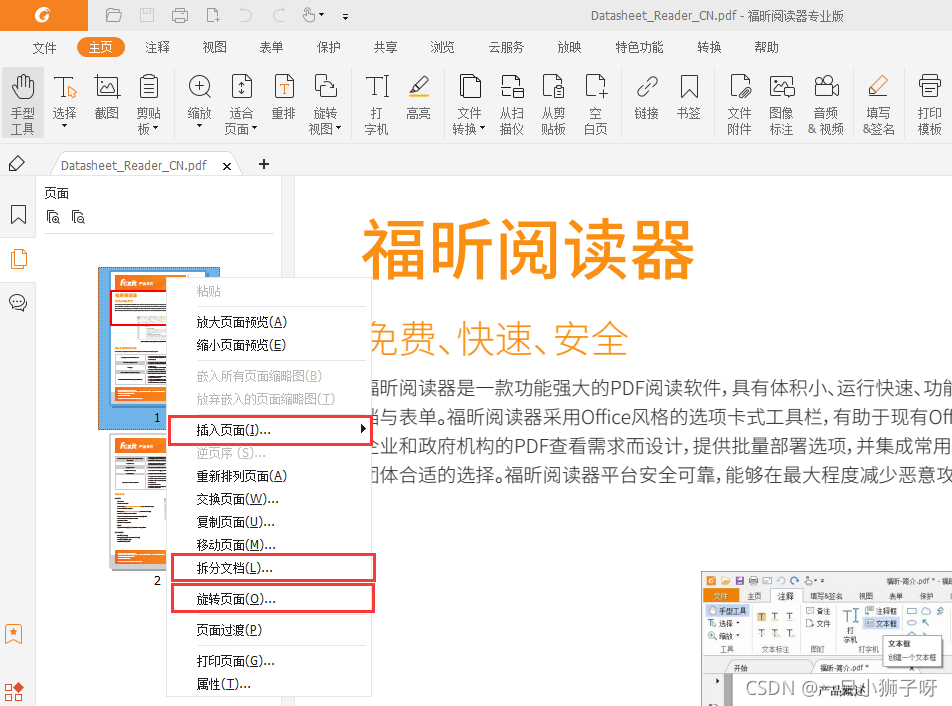Expand the Rotate View (旋转视图) dropdown arrow

pos(338,128)
